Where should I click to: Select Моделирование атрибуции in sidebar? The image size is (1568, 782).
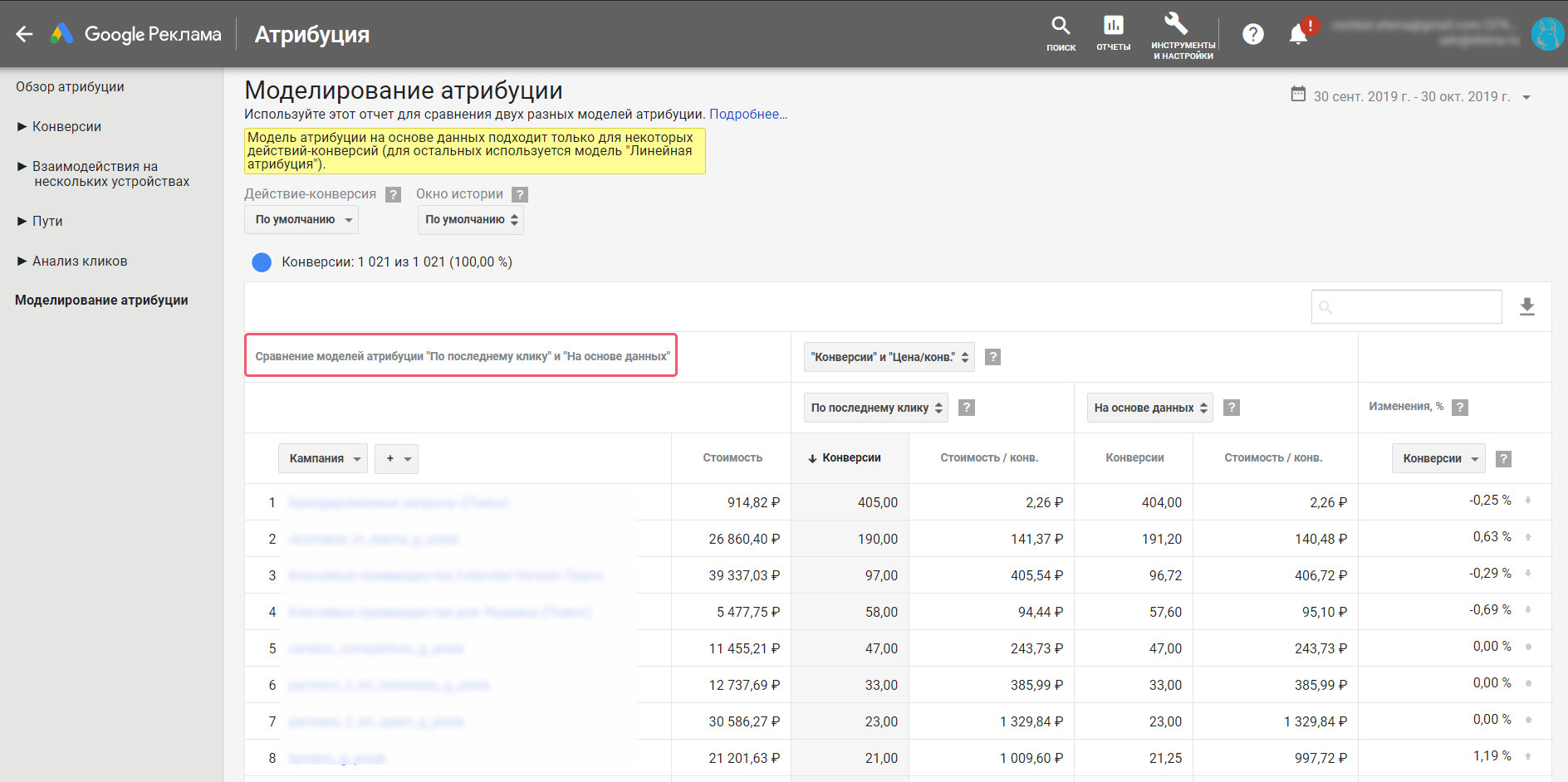(101, 300)
